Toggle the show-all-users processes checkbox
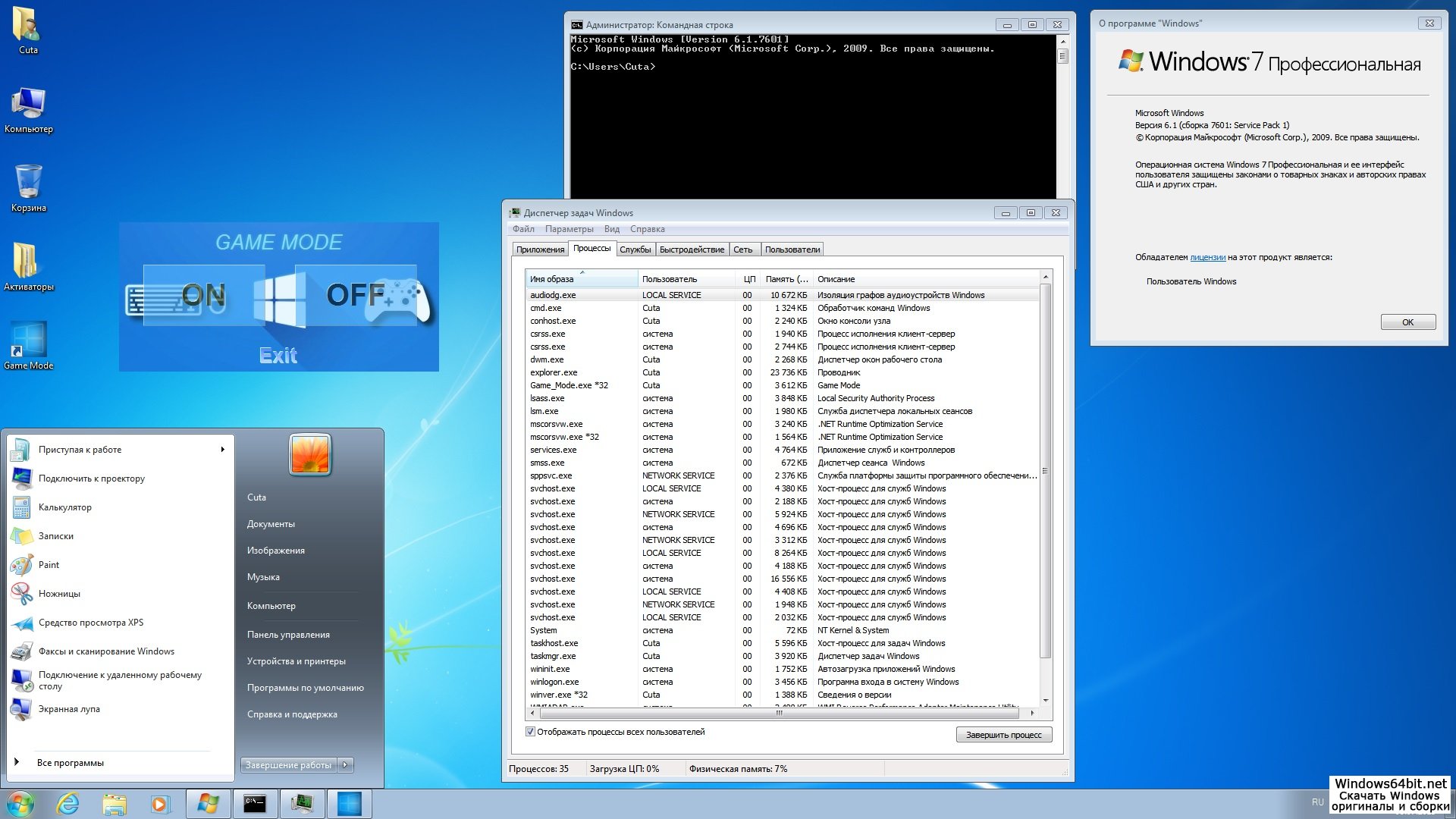Image resolution: width=1456 pixels, height=819 pixels. pos(530,732)
